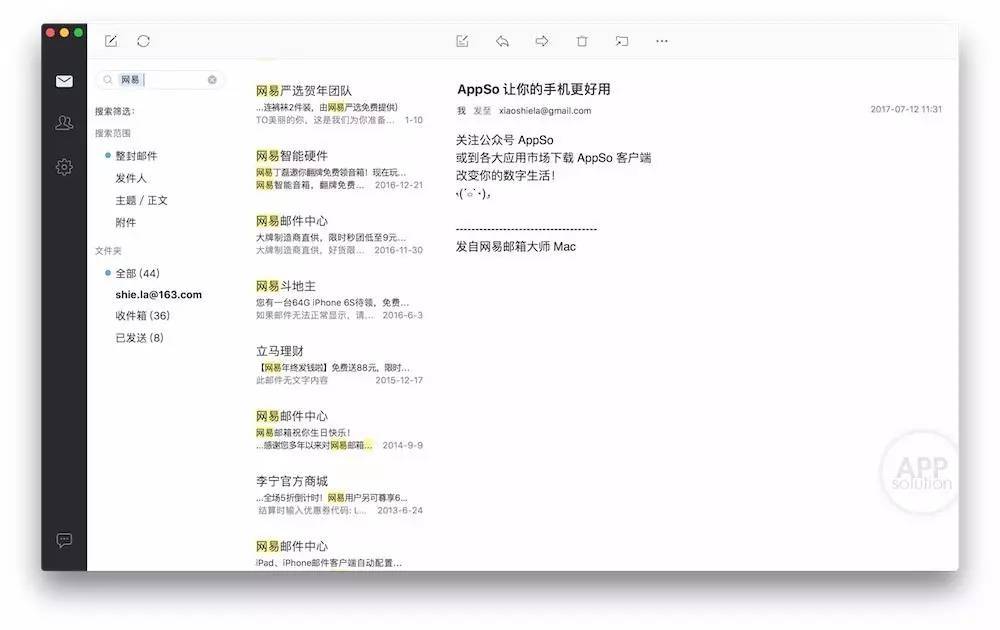Select 主题 / 正文 search scope

pyautogui.click(x=142, y=200)
